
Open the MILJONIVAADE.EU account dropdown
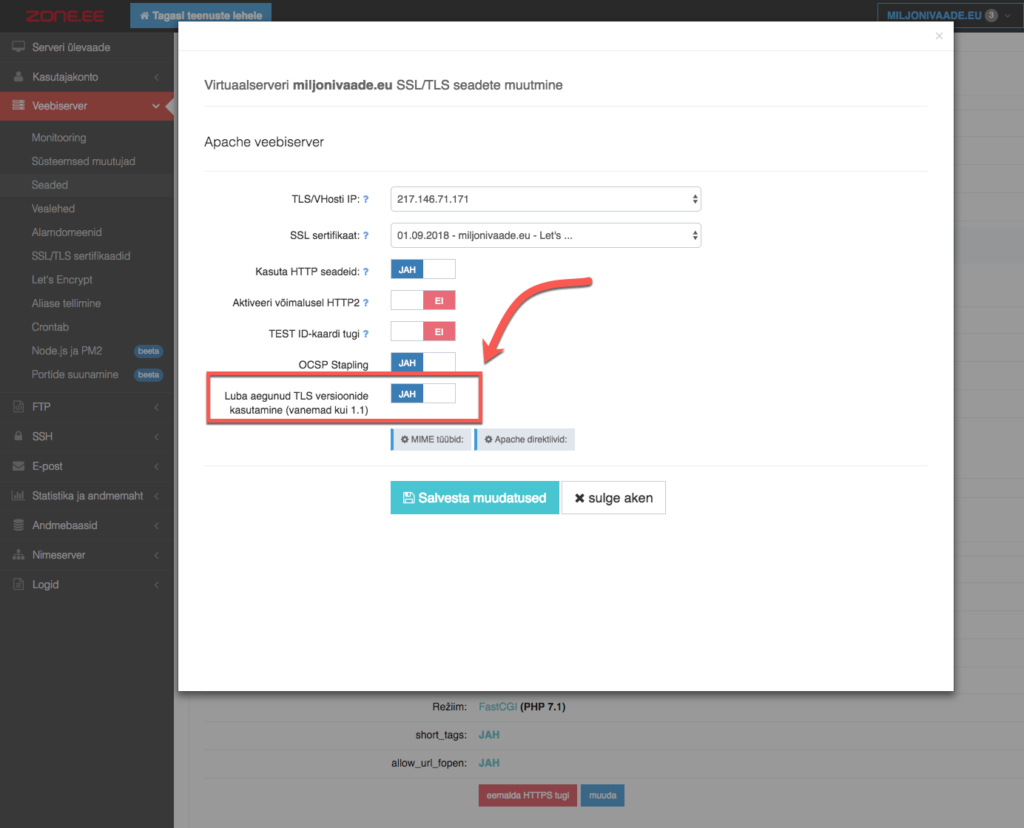[x=949, y=15]
